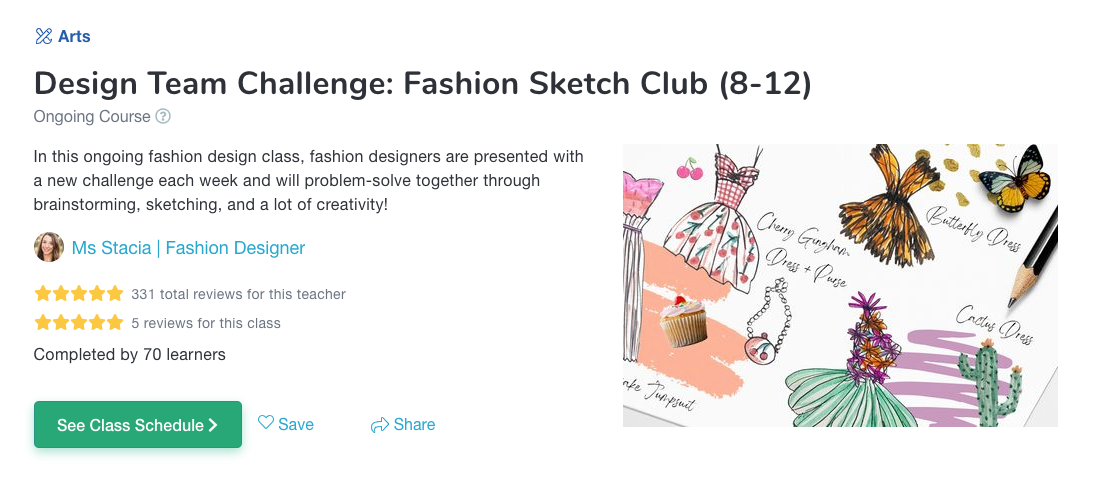
Task: Click the class rating stars
Action: [78, 323]
